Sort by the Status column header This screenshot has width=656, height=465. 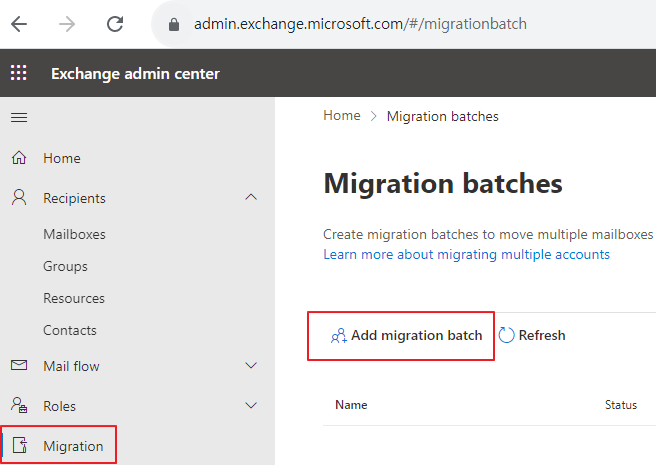(621, 405)
